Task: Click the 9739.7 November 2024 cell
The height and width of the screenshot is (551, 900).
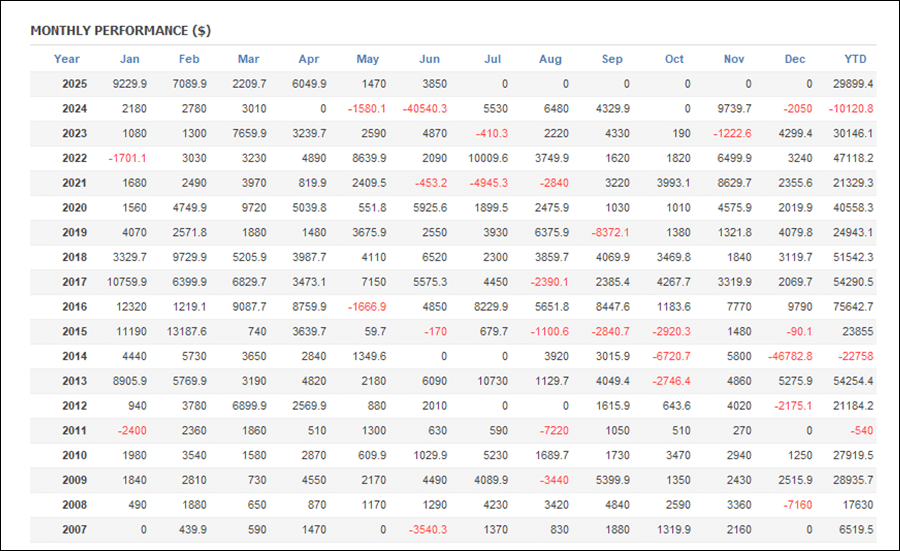Action: tap(734, 108)
